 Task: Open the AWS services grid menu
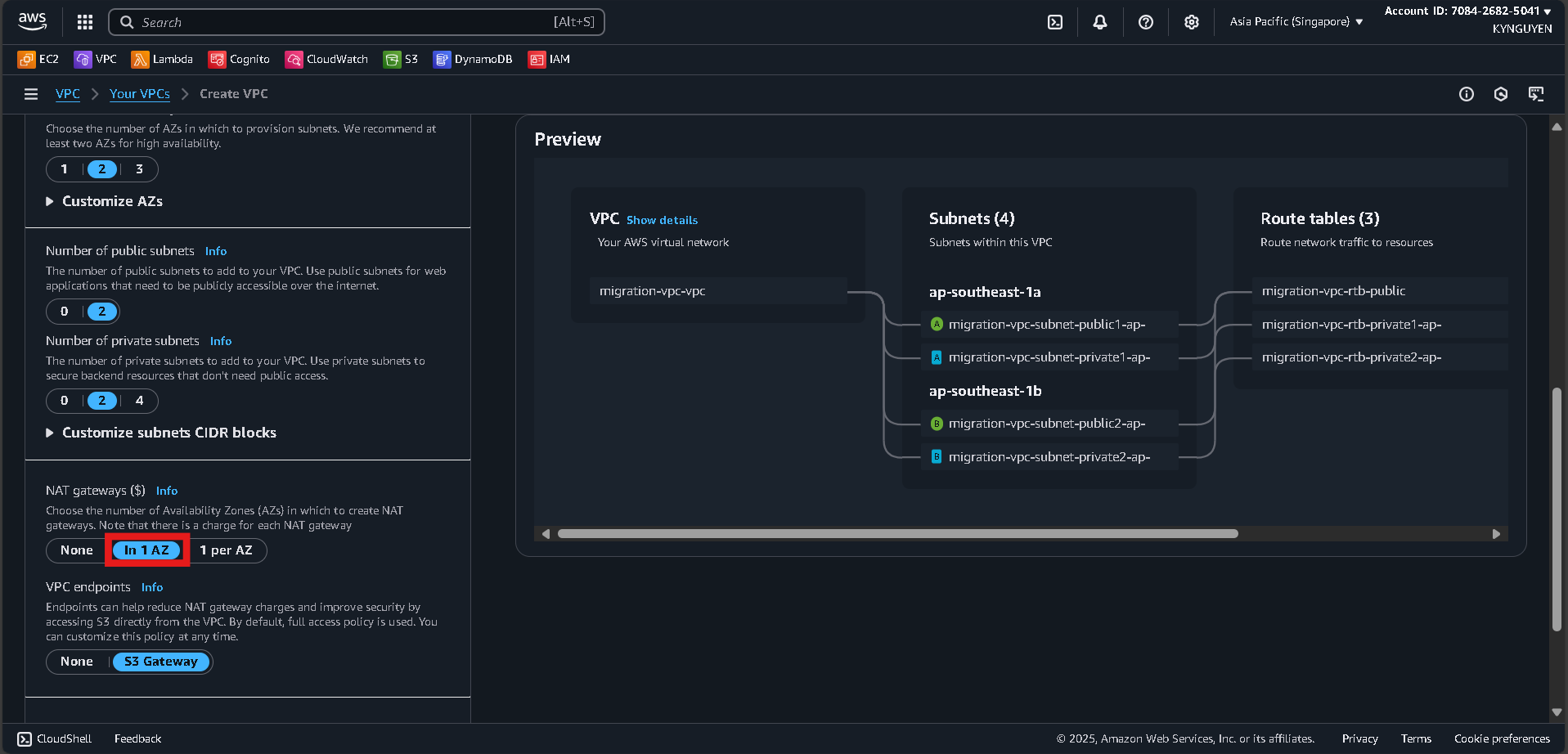83,22
